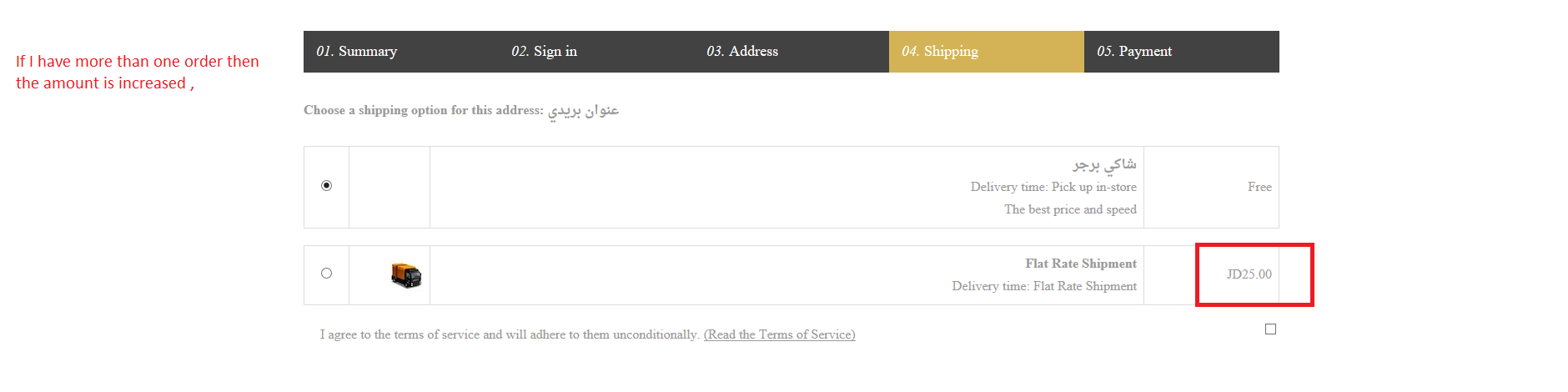Click the red note about increased amount
Viewport: 1568px width, 392px height.
(138, 73)
